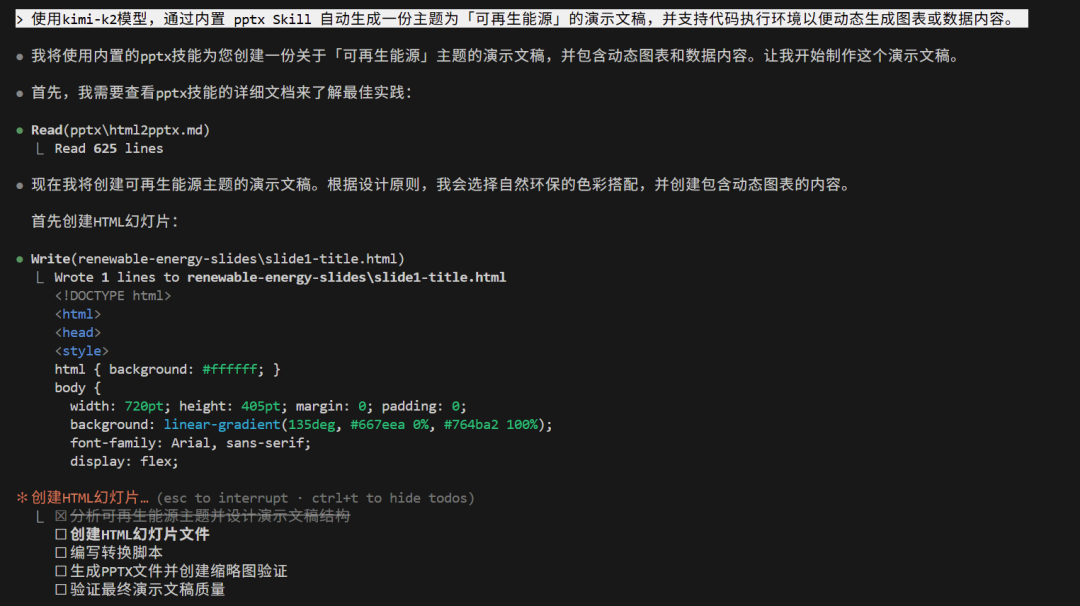Expand the Read 625 lines output connector
The width and height of the screenshot is (1080, 606).
tap(39, 148)
